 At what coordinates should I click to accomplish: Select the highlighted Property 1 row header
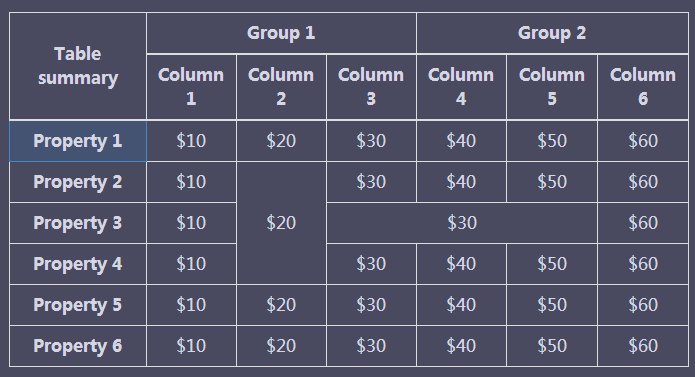pyautogui.click(x=78, y=141)
